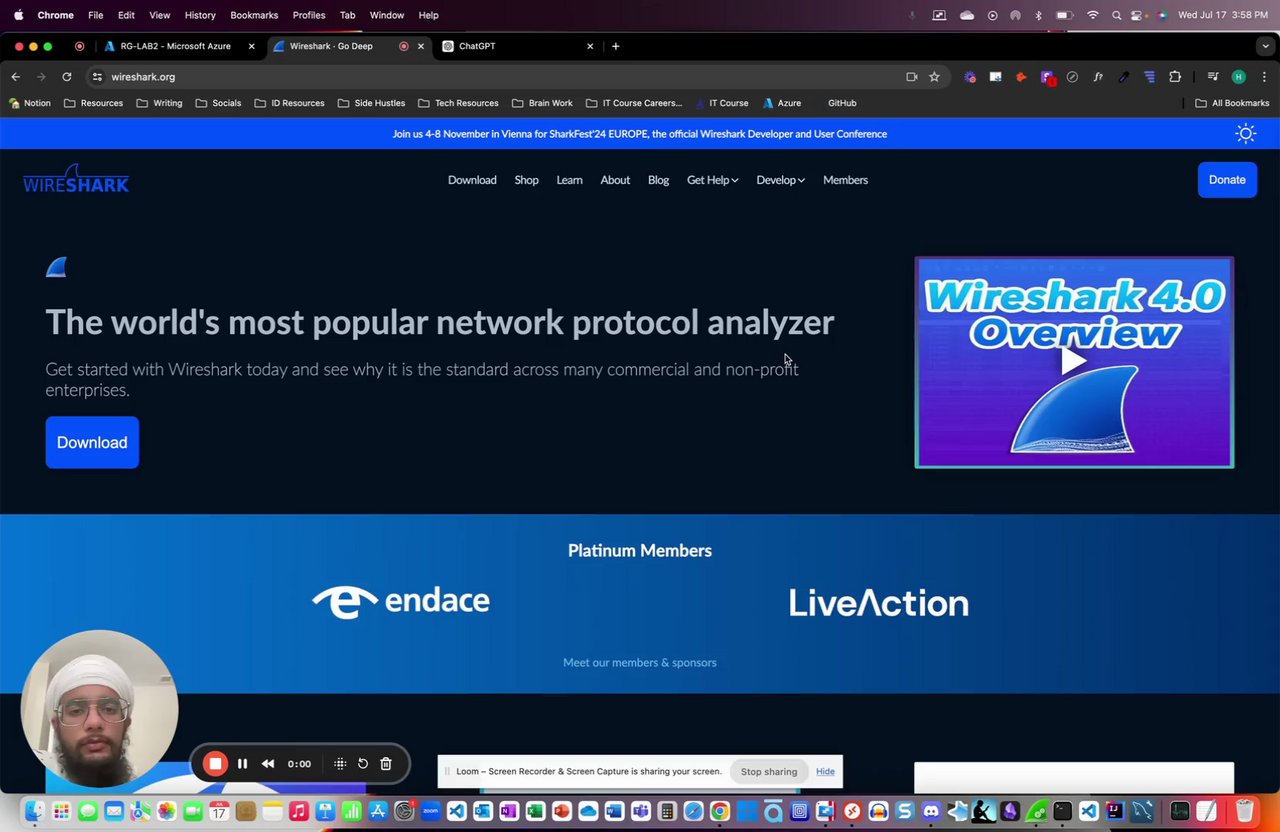1280x832 pixels.
Task: Click the SharkFest'24 EUROPE announcement banner
Action: [x=640, y=134]
